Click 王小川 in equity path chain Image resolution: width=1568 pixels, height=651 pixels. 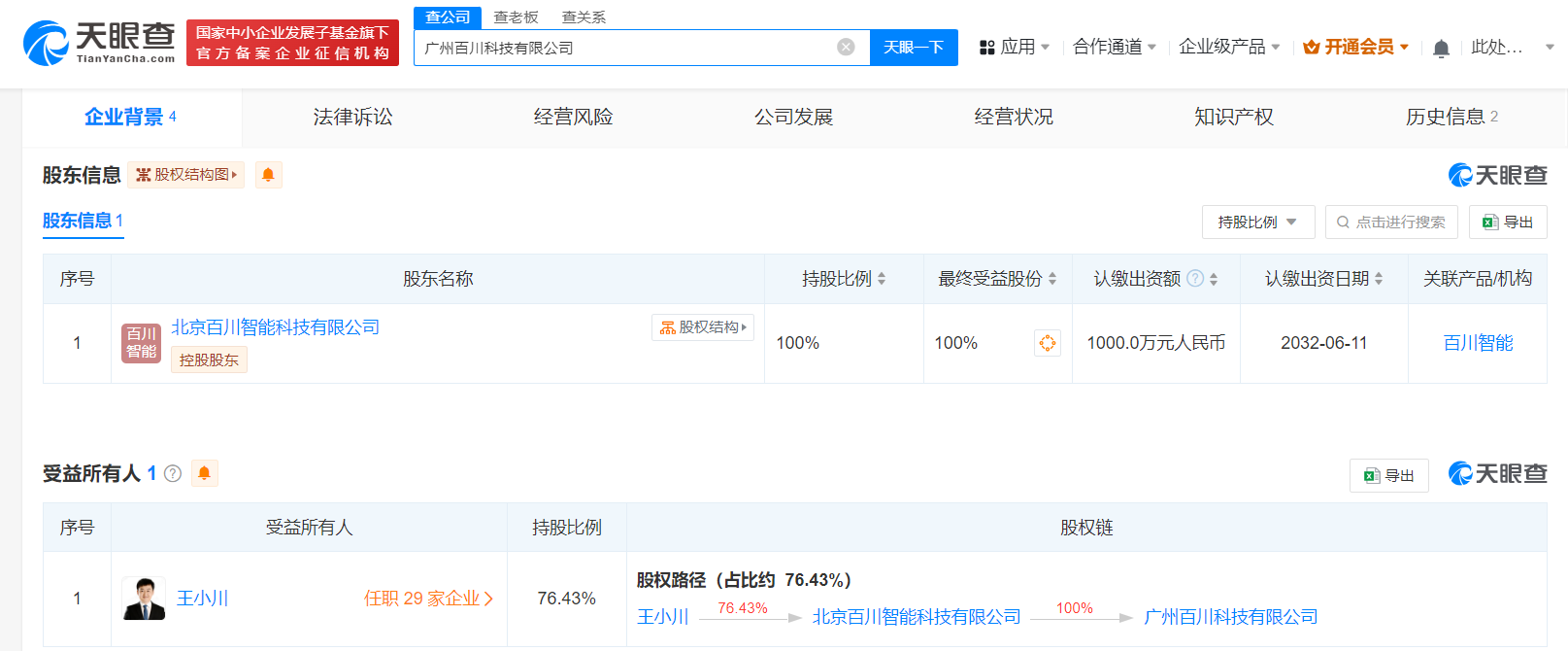click(x=663, y=617)
